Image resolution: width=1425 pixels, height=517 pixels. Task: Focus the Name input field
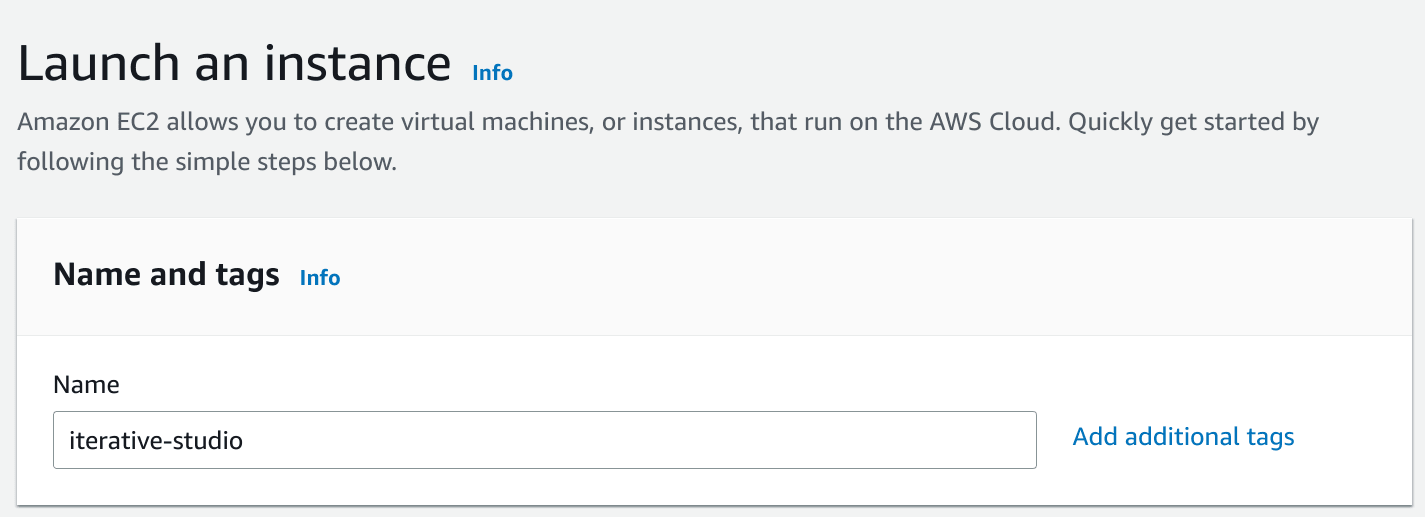(545, 440)
